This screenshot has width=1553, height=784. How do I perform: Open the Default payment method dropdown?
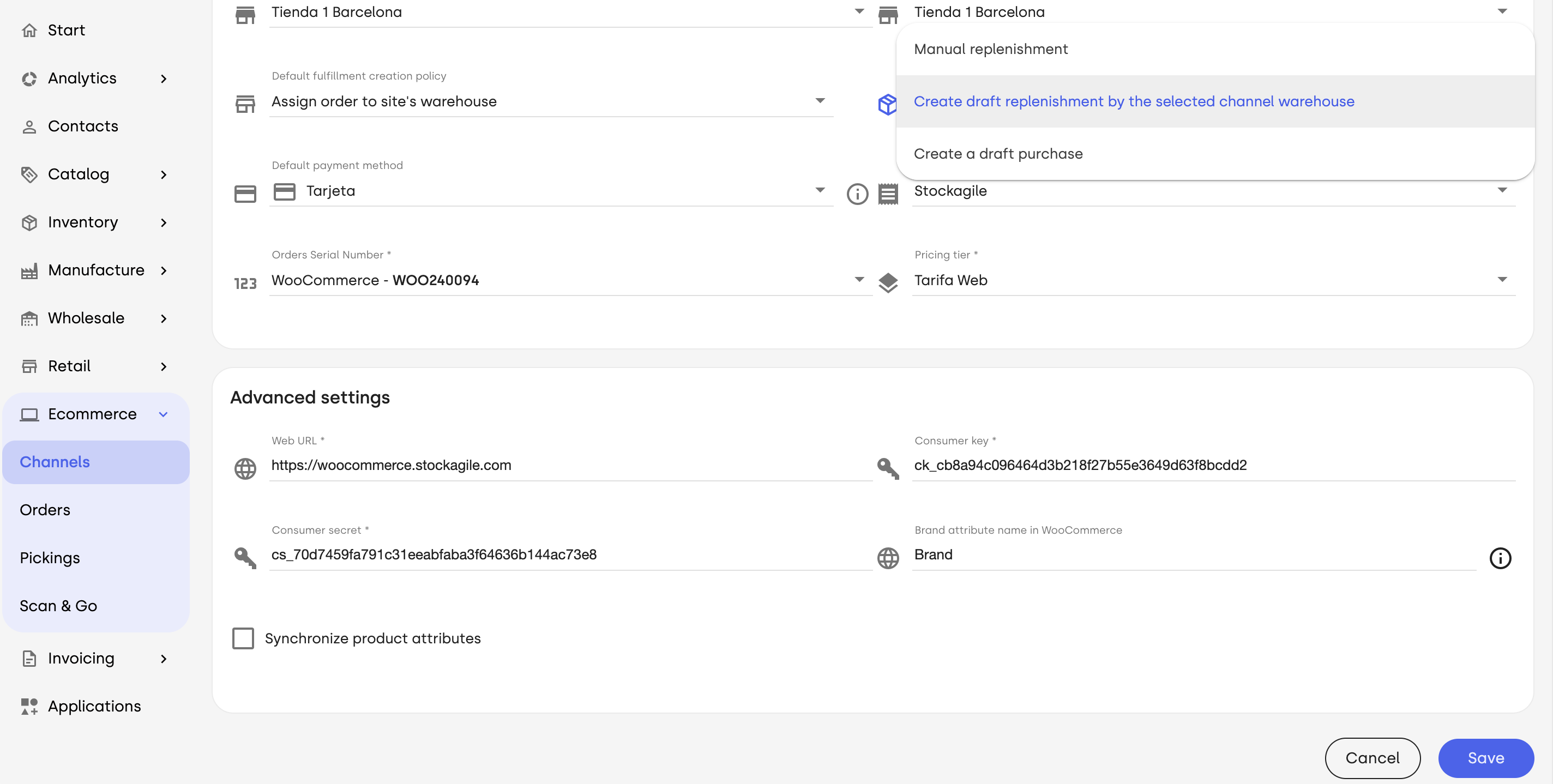point(551,191)
